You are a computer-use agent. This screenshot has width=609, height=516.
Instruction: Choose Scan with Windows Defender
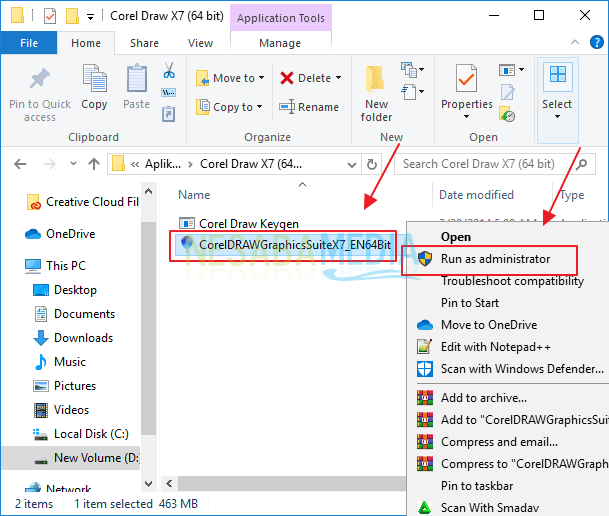click(x=508, y=368)
